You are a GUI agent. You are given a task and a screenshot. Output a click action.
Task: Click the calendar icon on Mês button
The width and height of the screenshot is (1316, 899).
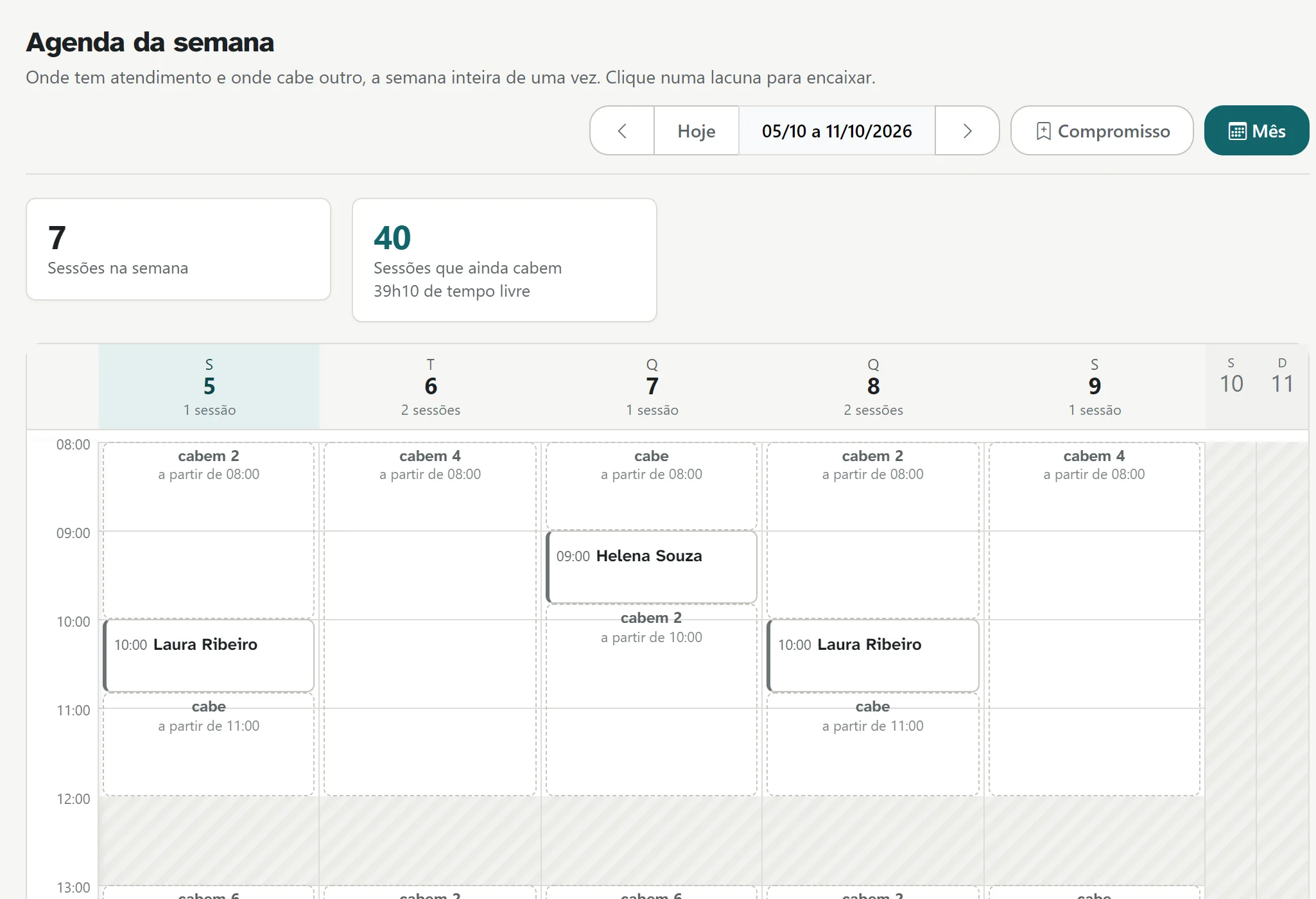[1238, 131]
